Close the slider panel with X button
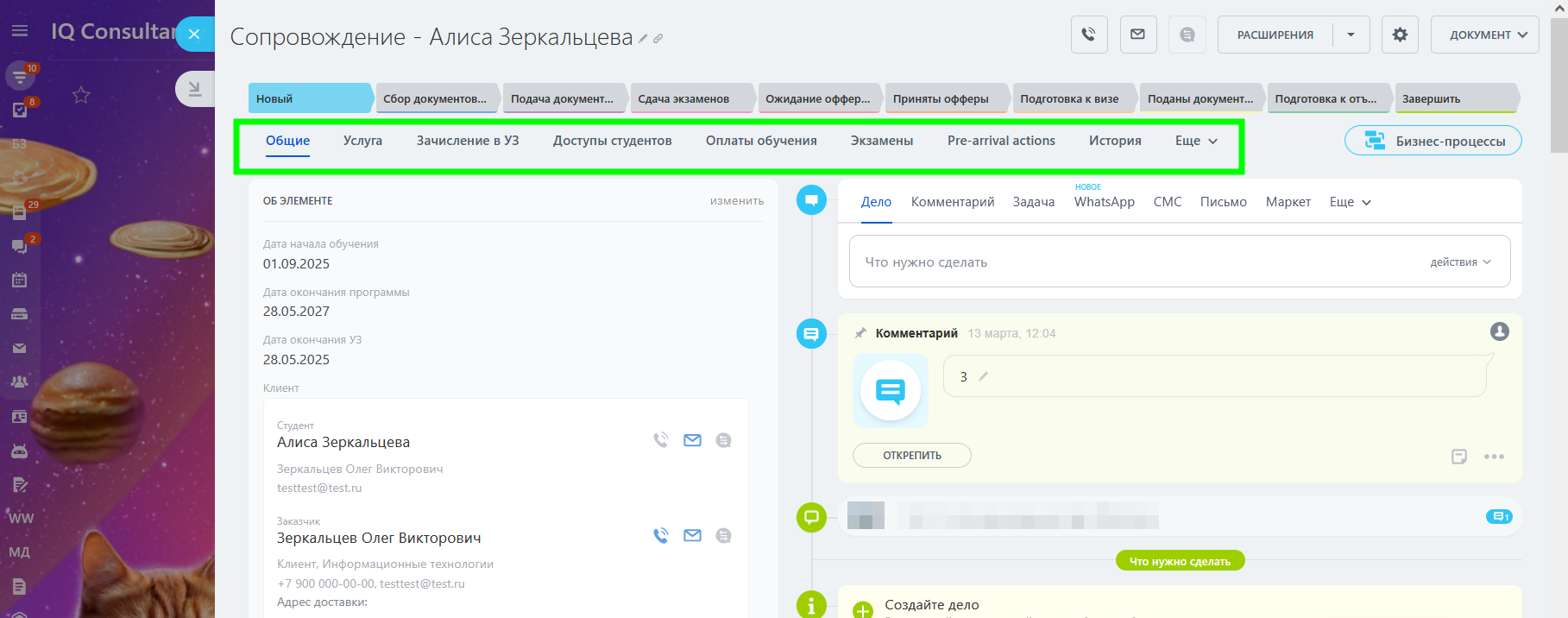 tap(194, 35)
